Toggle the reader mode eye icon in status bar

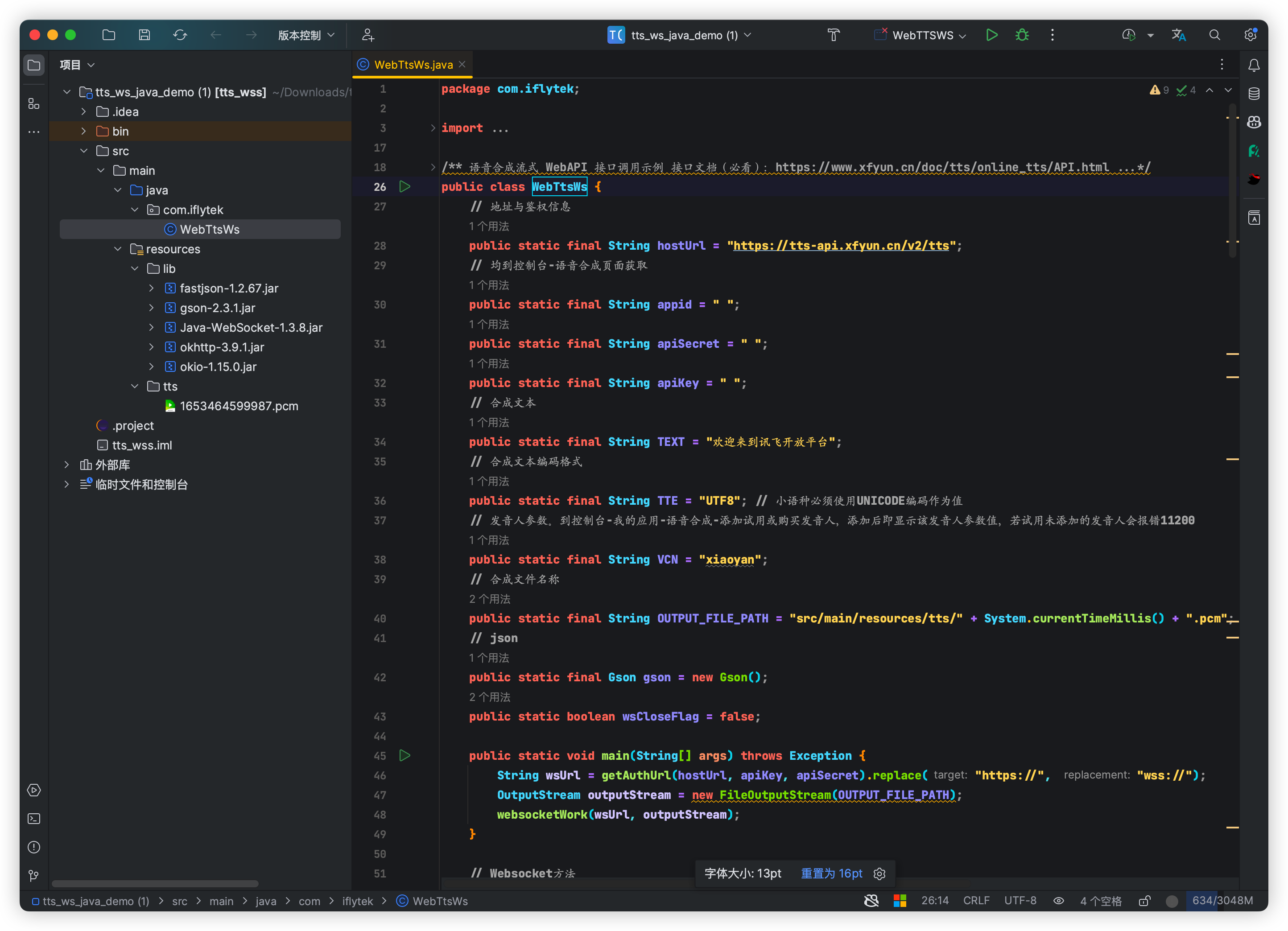(x=1059, y=901)
